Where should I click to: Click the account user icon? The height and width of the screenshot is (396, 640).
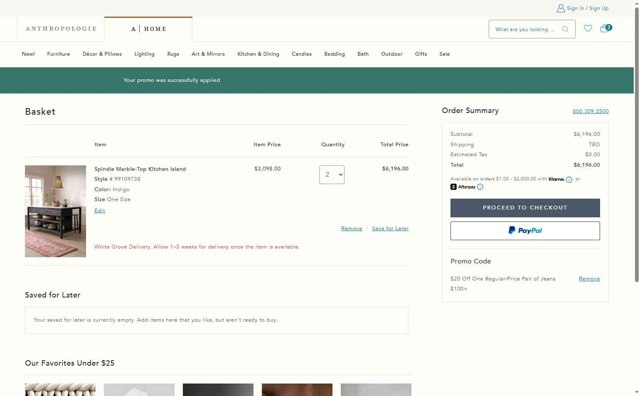click(x=561, y=8)
